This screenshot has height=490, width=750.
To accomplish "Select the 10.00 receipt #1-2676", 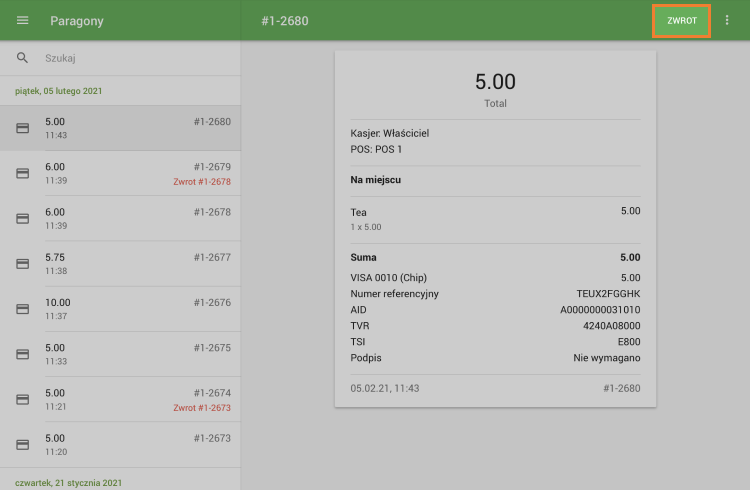I will (x=130, y=309).
